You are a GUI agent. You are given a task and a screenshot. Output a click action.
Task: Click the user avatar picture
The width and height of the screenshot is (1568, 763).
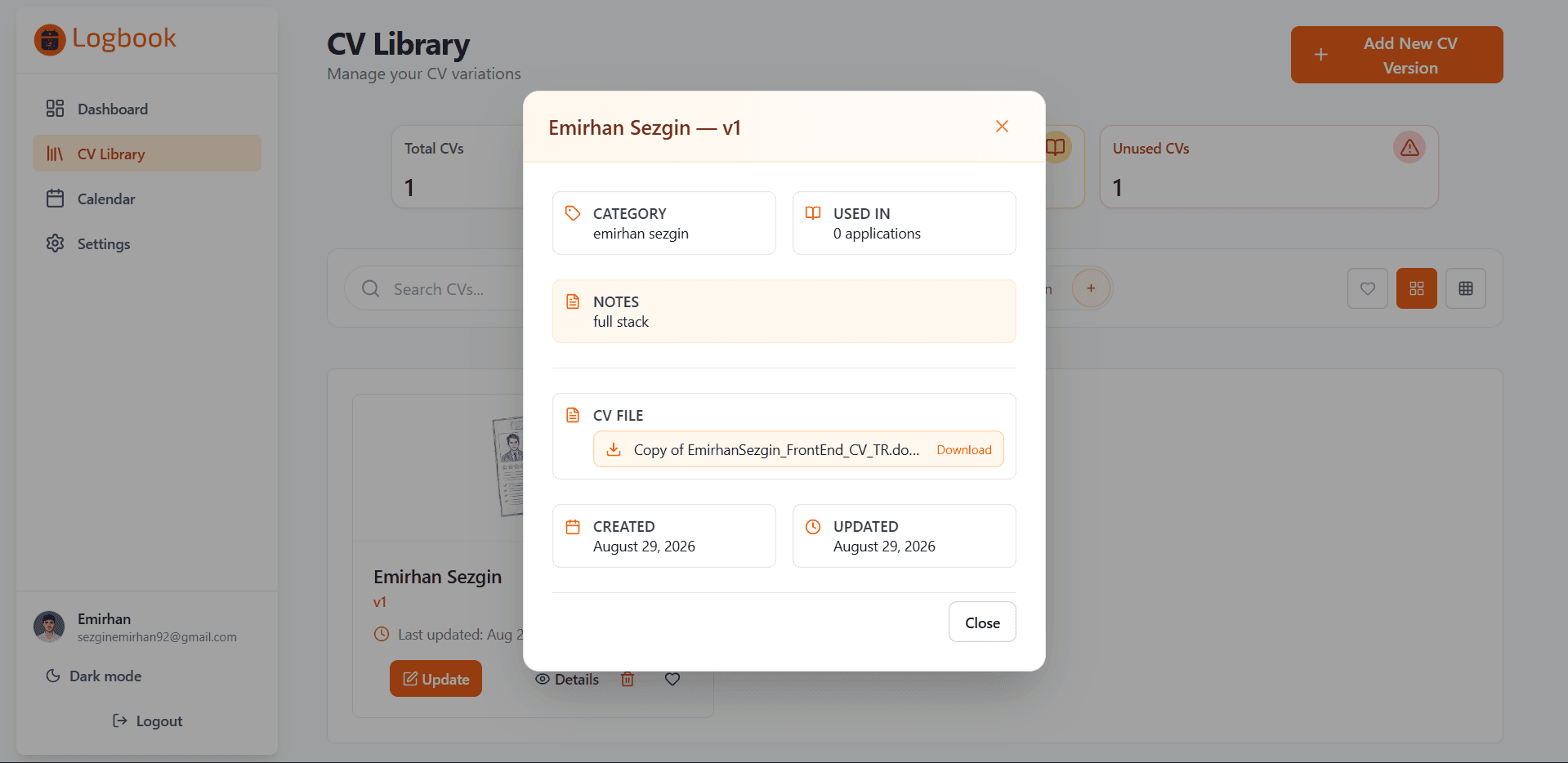coord(49,627)
